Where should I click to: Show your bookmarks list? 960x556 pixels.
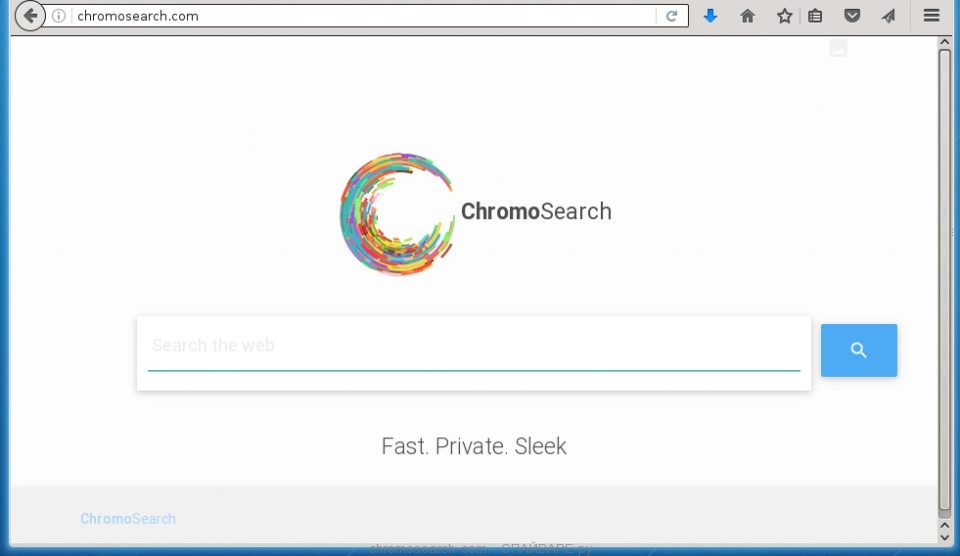click(x=815, y=16)
